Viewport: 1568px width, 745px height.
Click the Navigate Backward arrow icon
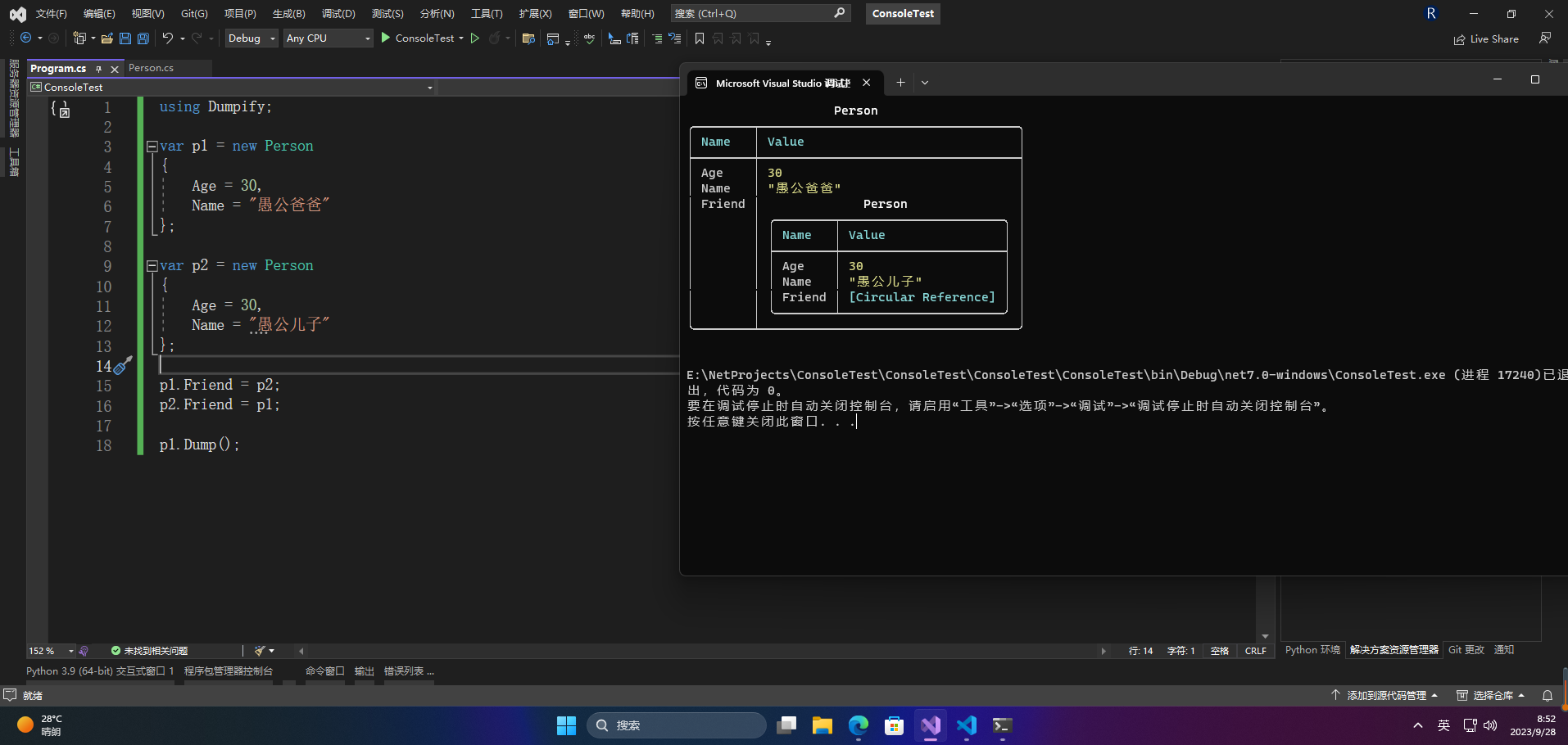point(26,38)
